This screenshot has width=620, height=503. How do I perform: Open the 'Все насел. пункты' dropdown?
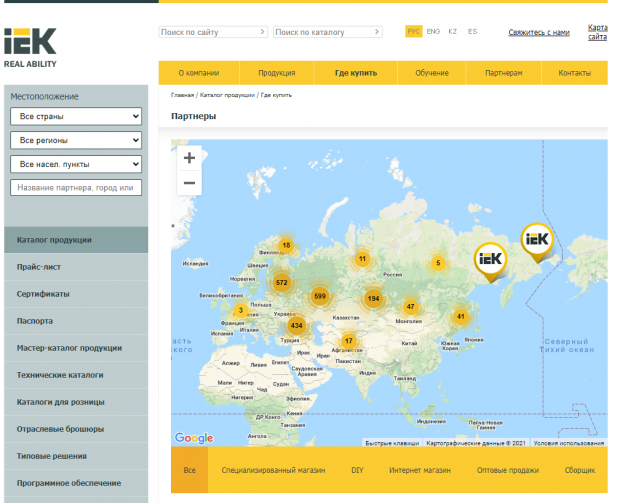(76, 164)
